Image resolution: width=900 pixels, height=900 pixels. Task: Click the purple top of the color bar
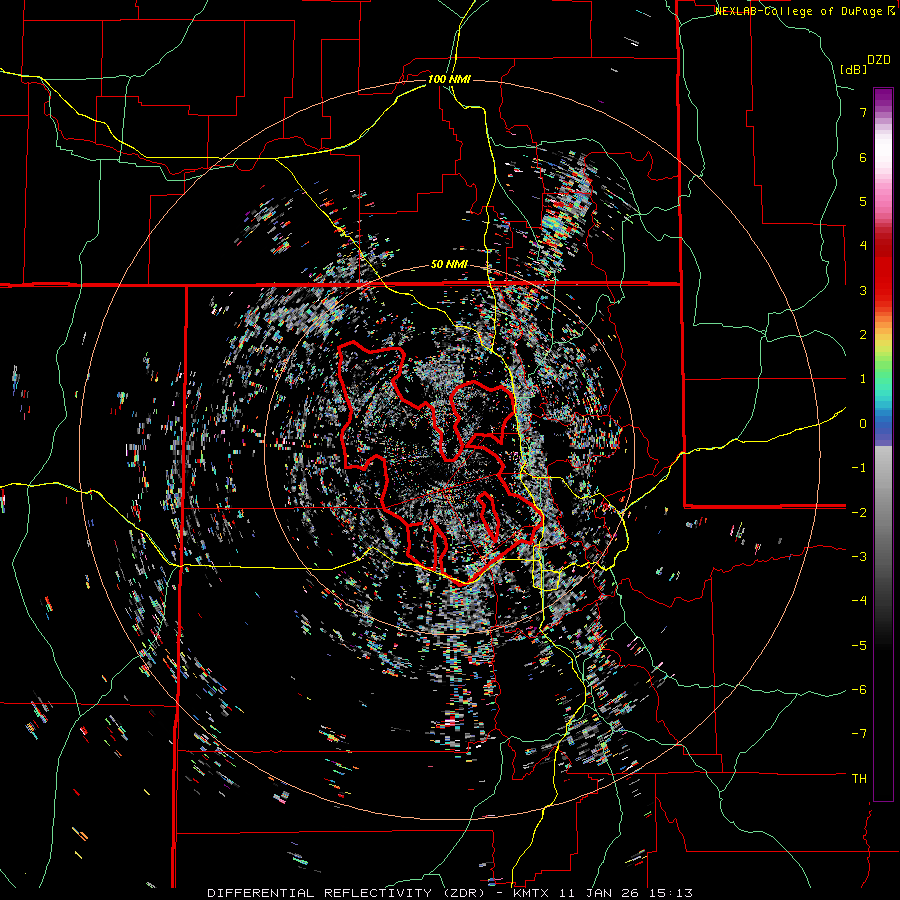click(883, 98)
